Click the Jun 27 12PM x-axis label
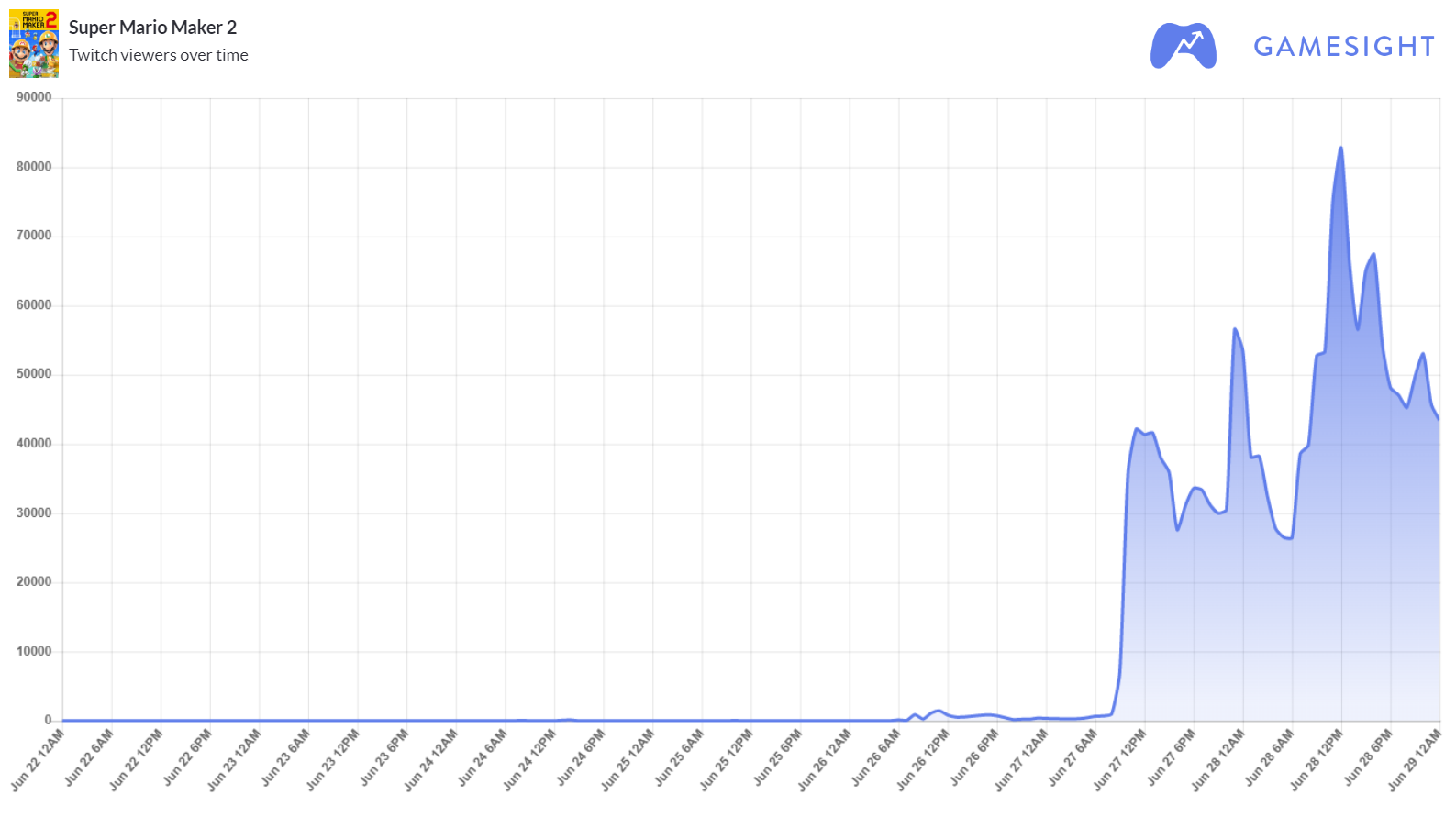This screenshot has height=828, width=1456. point(1121,758)
